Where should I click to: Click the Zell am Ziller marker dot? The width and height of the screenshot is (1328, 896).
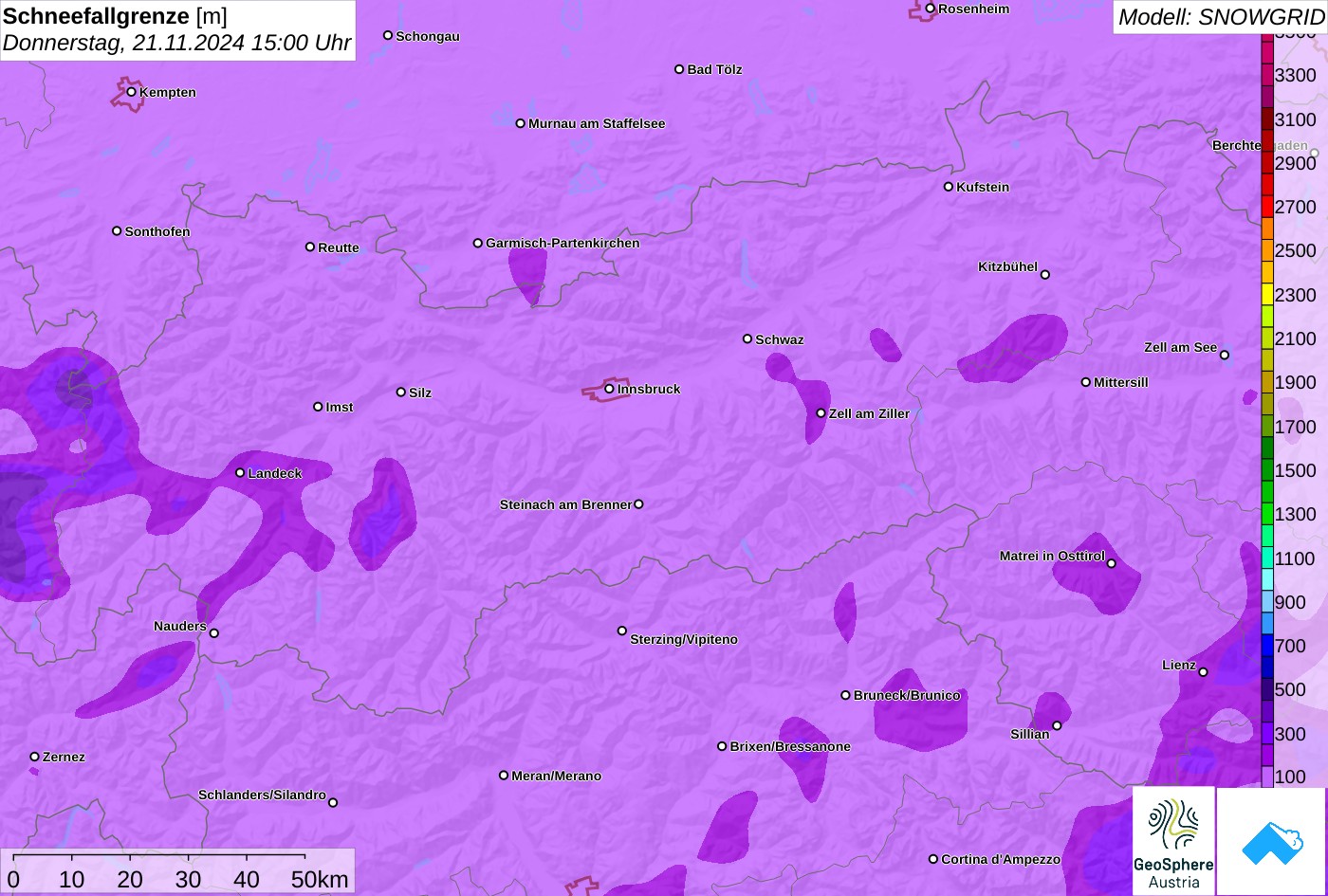tap(821, 413)
